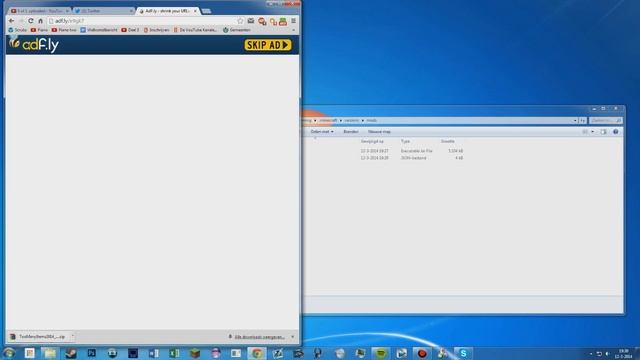Expand the Explorer address path history dropdown
640x360 pixels.
click(575, 120)
